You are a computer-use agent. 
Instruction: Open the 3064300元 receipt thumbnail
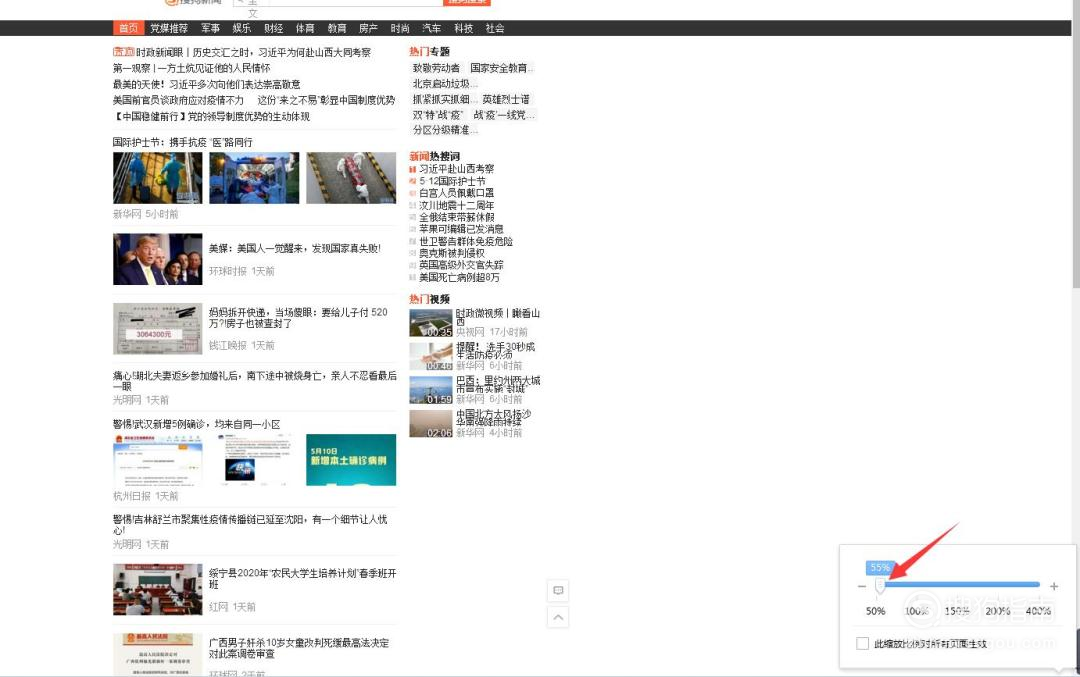coord(158,329)
